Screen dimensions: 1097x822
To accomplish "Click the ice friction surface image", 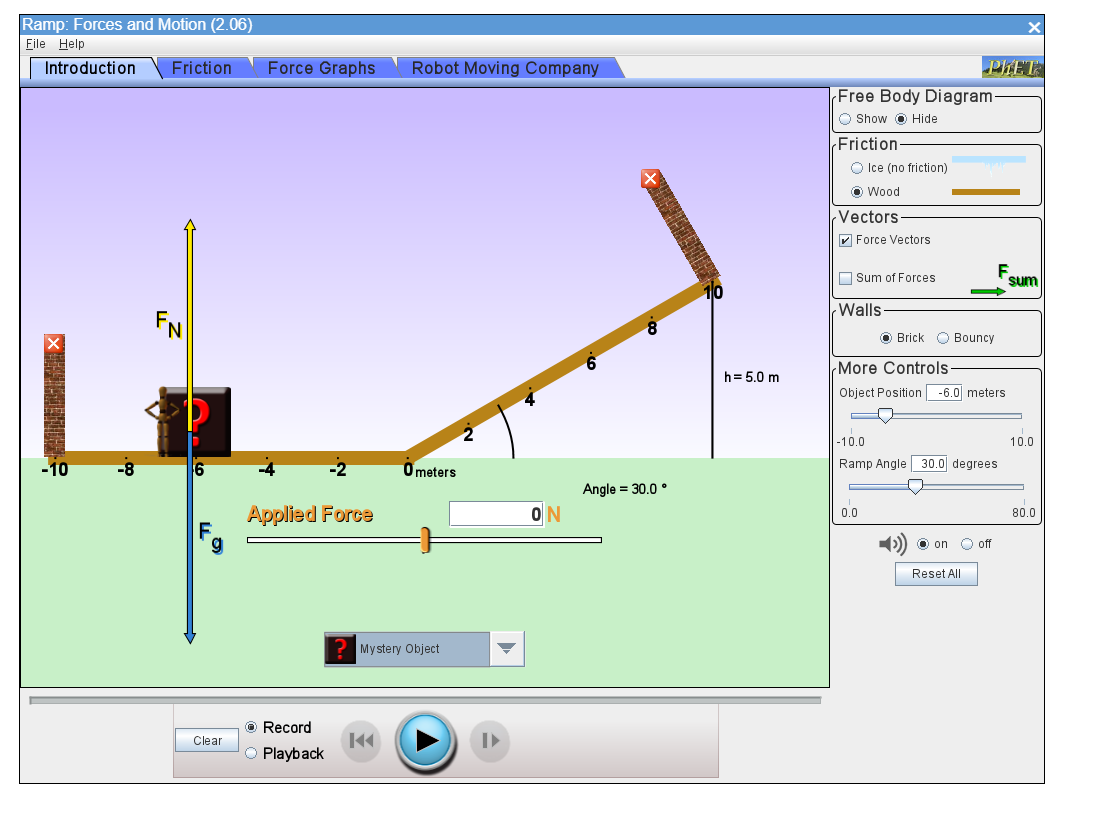I will pos(989,164).
